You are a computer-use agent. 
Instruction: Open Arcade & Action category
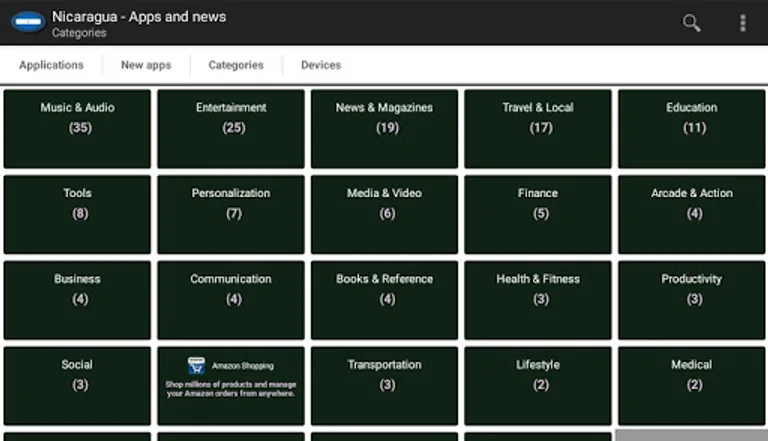point(692,215)
